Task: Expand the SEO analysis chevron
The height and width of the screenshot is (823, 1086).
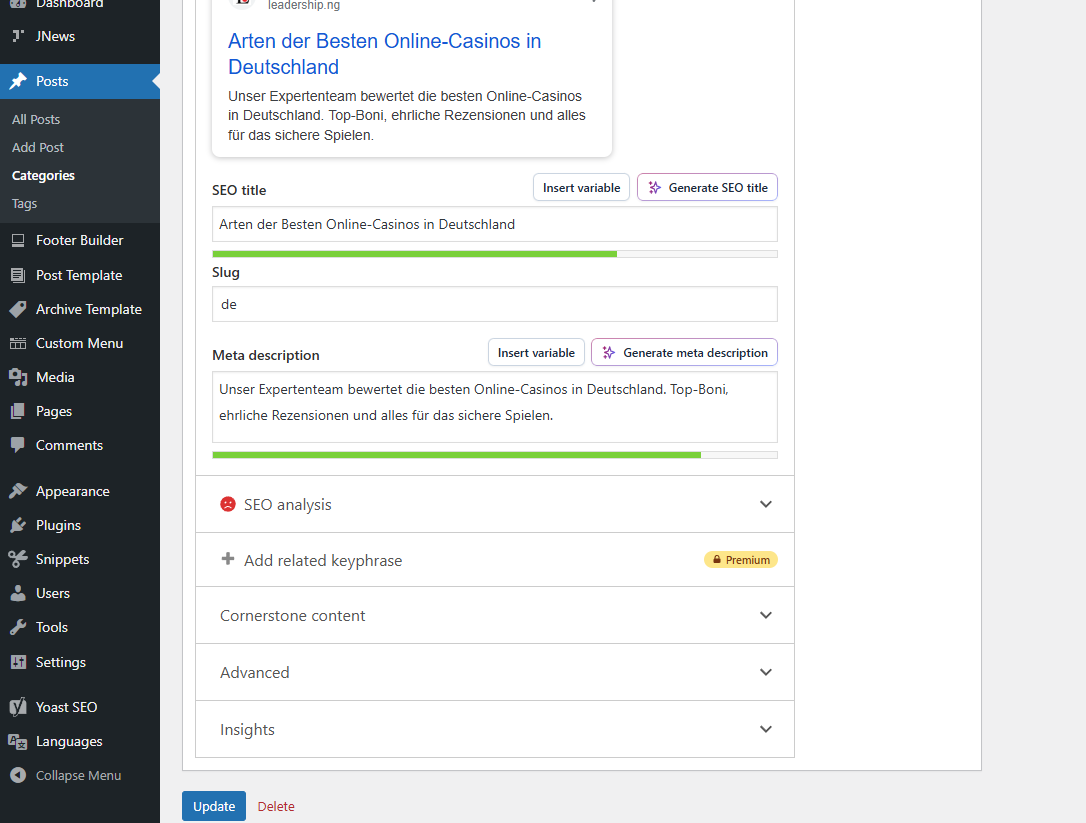Action: point(765,504)
